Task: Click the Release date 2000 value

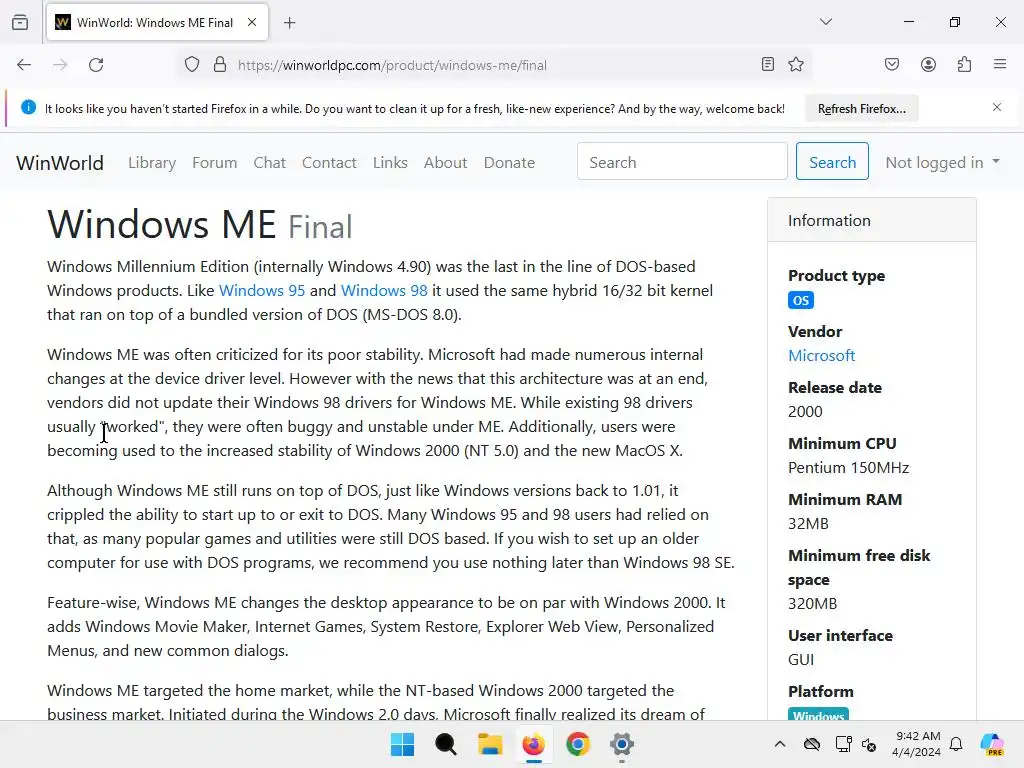Action: [x=805, y=411]
